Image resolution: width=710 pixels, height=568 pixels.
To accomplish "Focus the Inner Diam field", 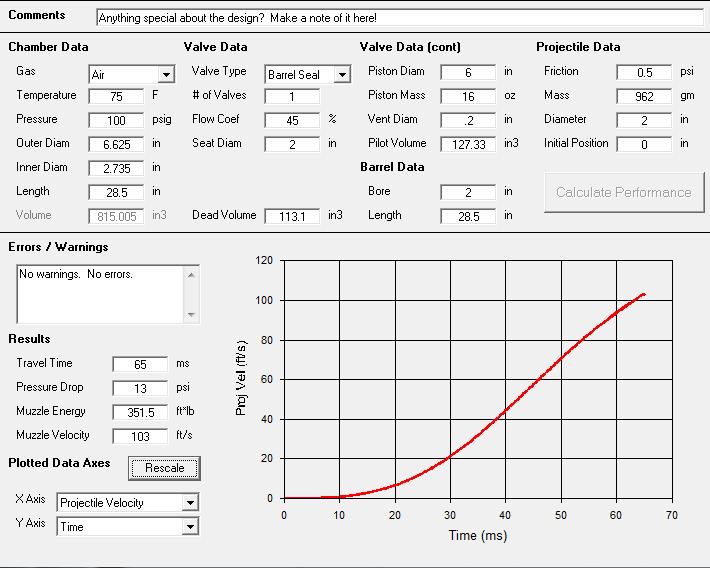I will point(116,168).
